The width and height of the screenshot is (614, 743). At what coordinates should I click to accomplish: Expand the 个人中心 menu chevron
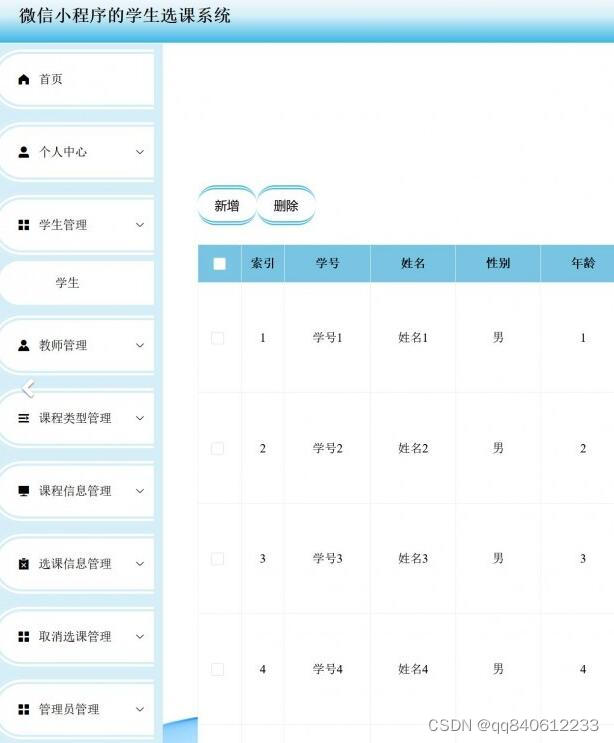click(x=140, y=153)
